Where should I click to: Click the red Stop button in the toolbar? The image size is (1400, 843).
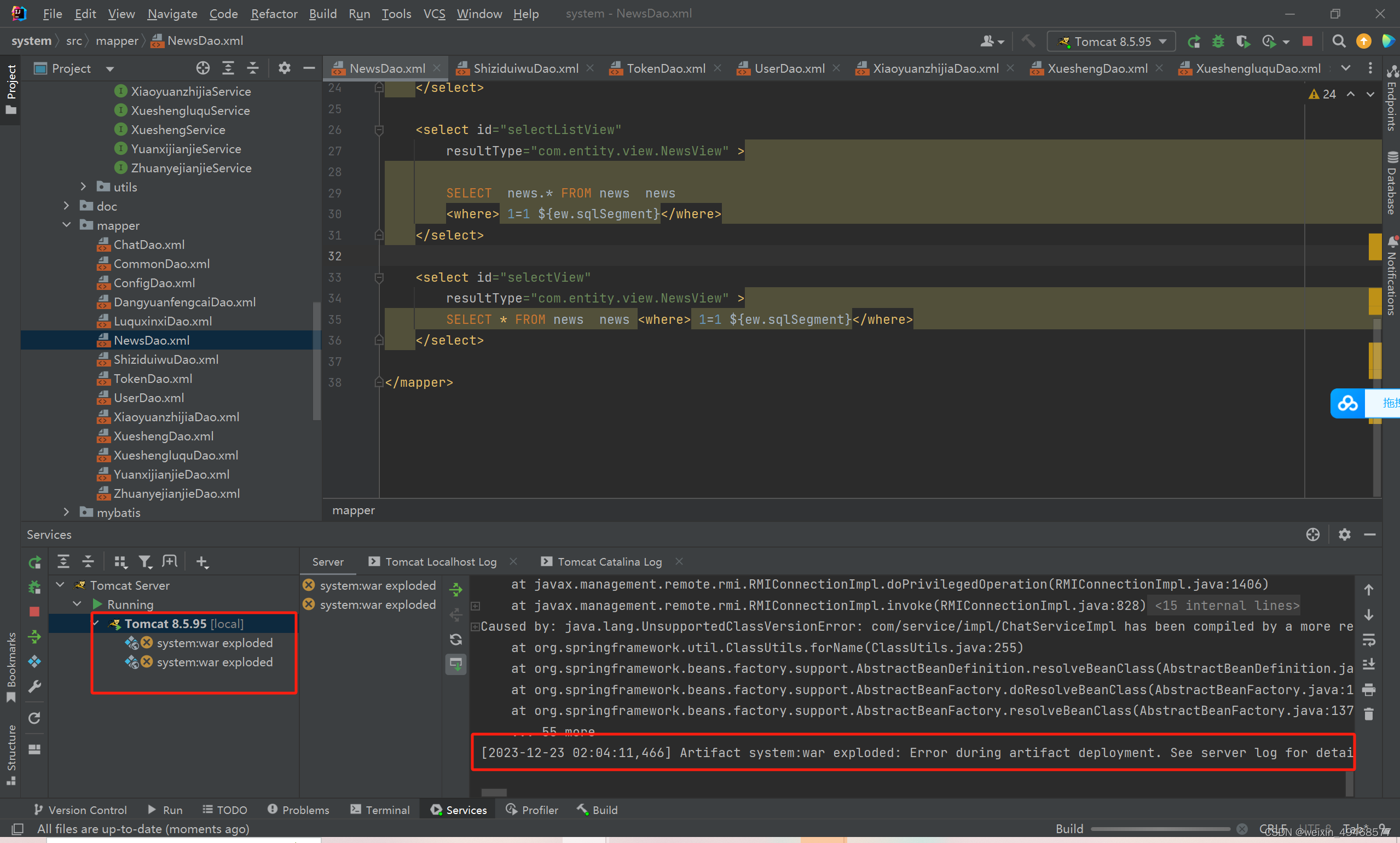1307,42
